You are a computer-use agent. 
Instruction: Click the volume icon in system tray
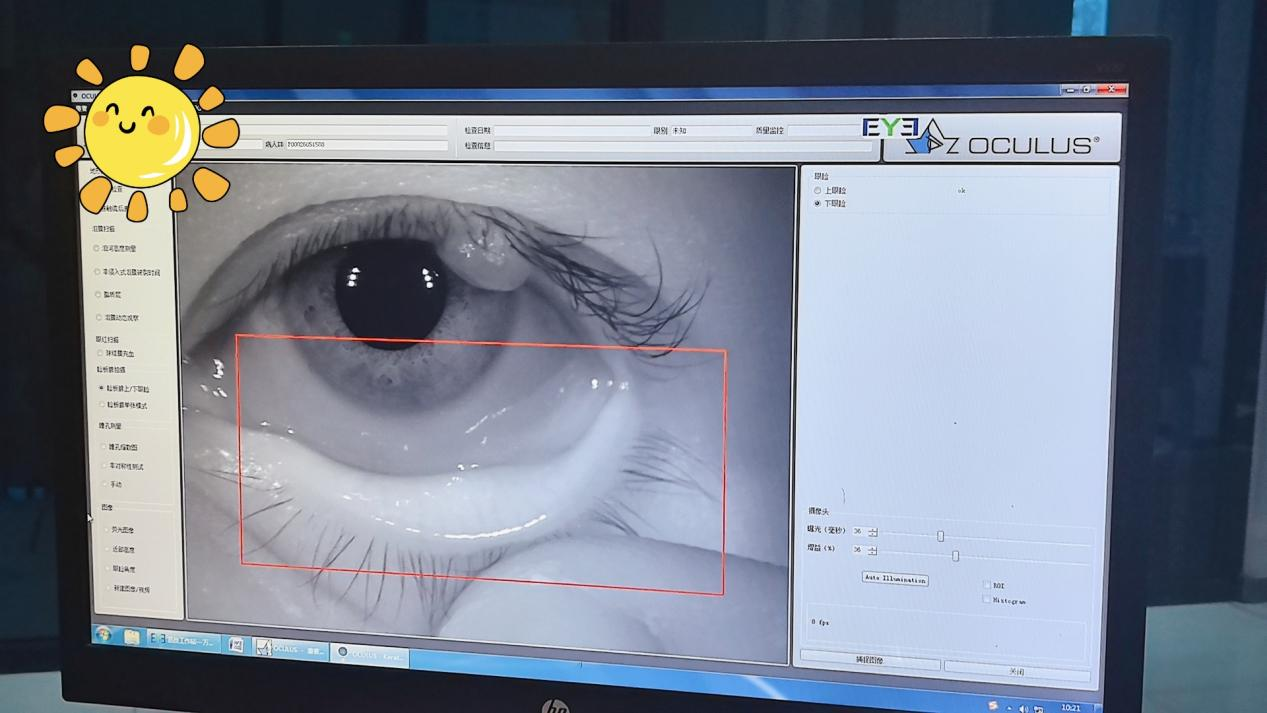pyautogui.click(x=1023, y=709)
